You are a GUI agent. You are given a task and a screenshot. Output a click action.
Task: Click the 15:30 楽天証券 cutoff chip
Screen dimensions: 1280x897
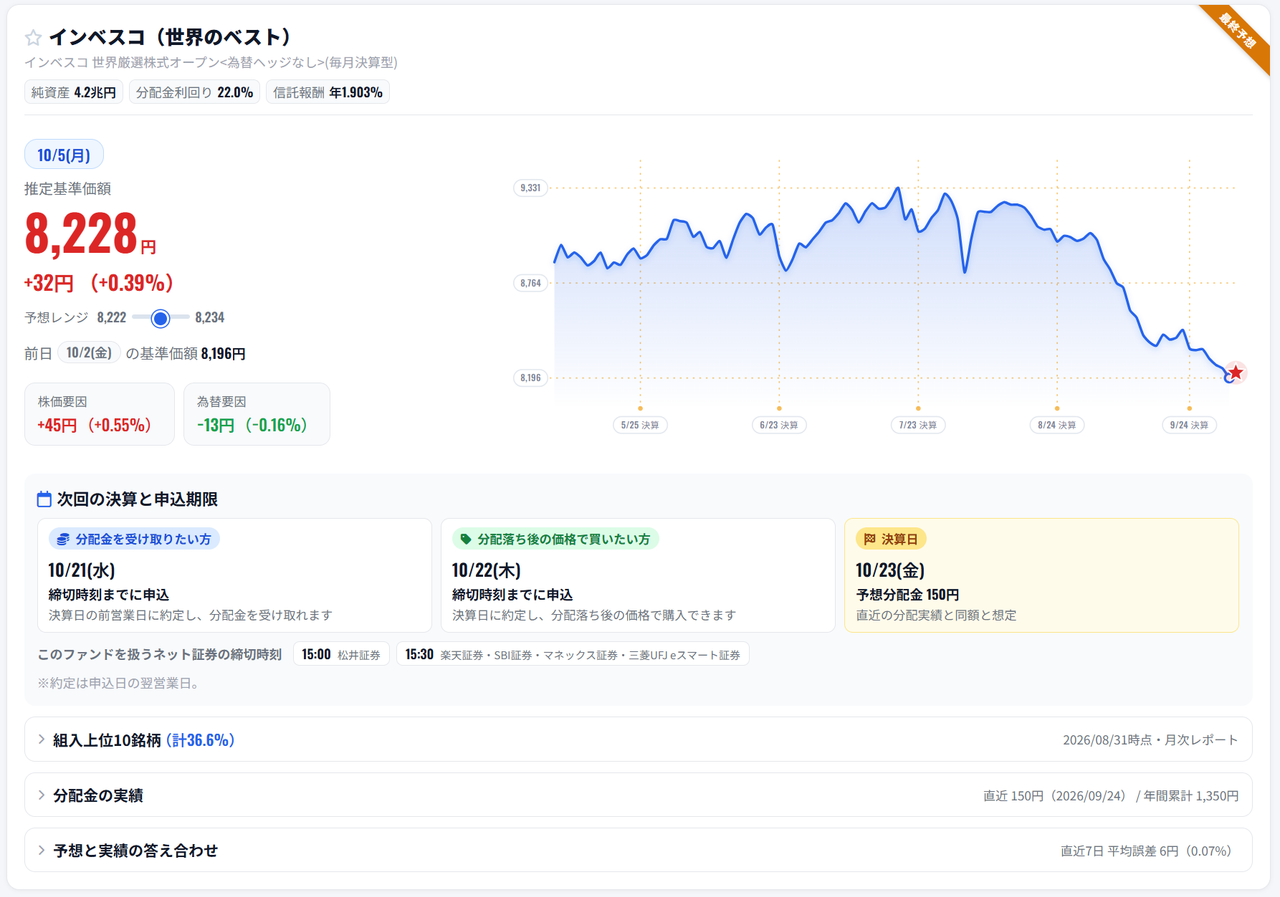click(x=573, y=654)
